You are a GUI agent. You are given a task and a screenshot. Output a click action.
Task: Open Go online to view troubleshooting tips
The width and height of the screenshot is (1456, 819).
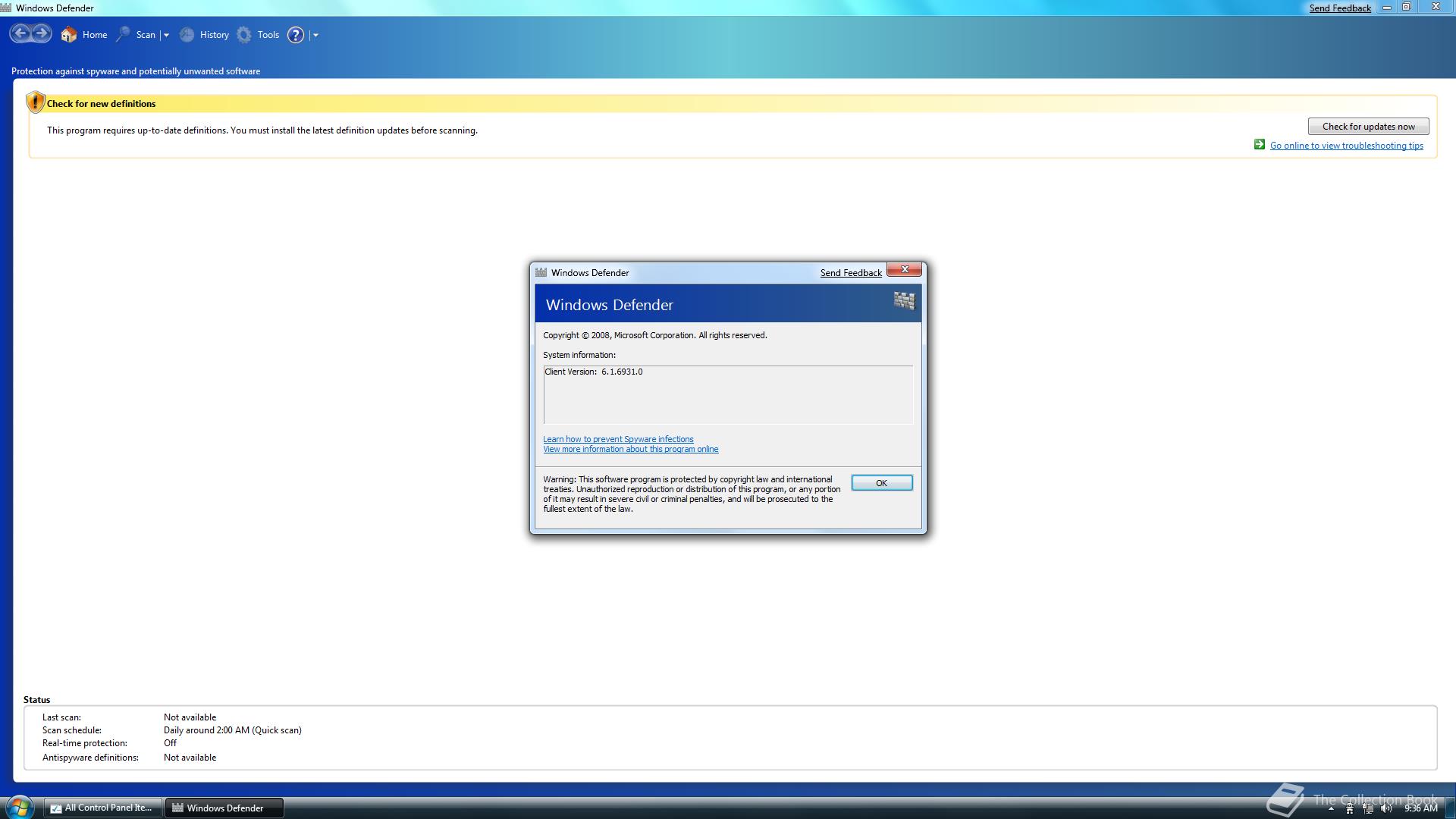click(x=1346, y=146)
